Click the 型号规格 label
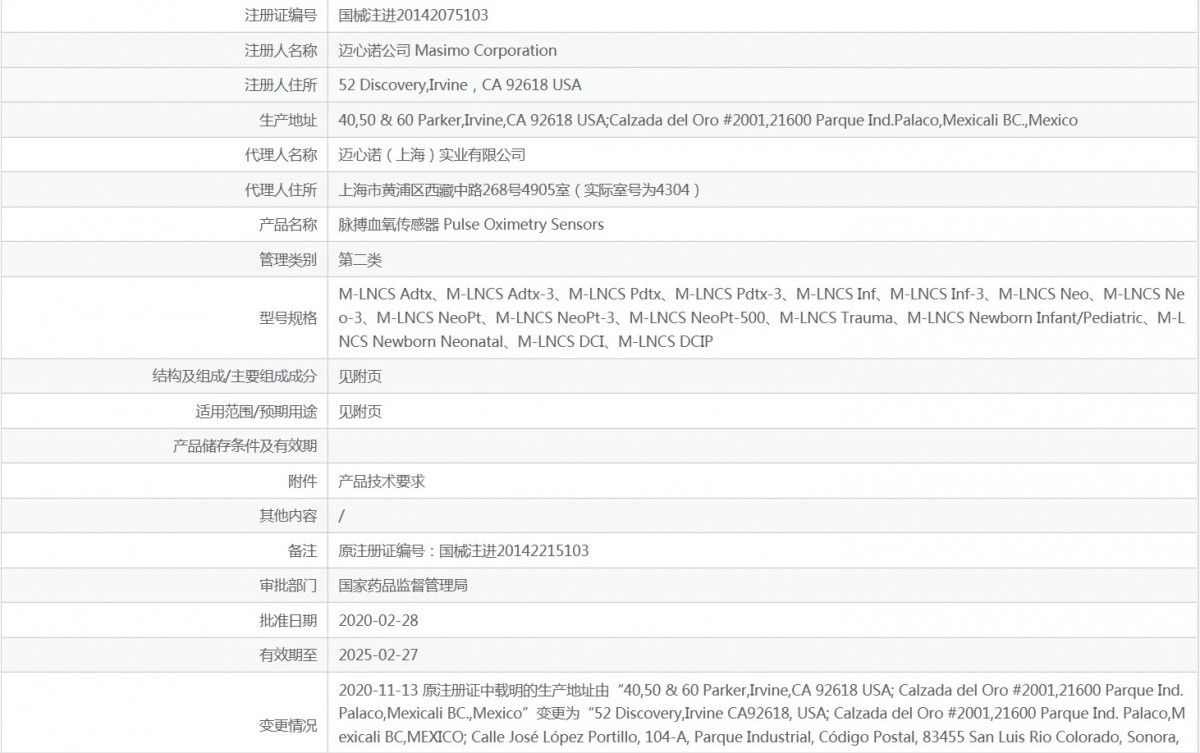This screenshot has height=753, width=1200. point(288,318)
